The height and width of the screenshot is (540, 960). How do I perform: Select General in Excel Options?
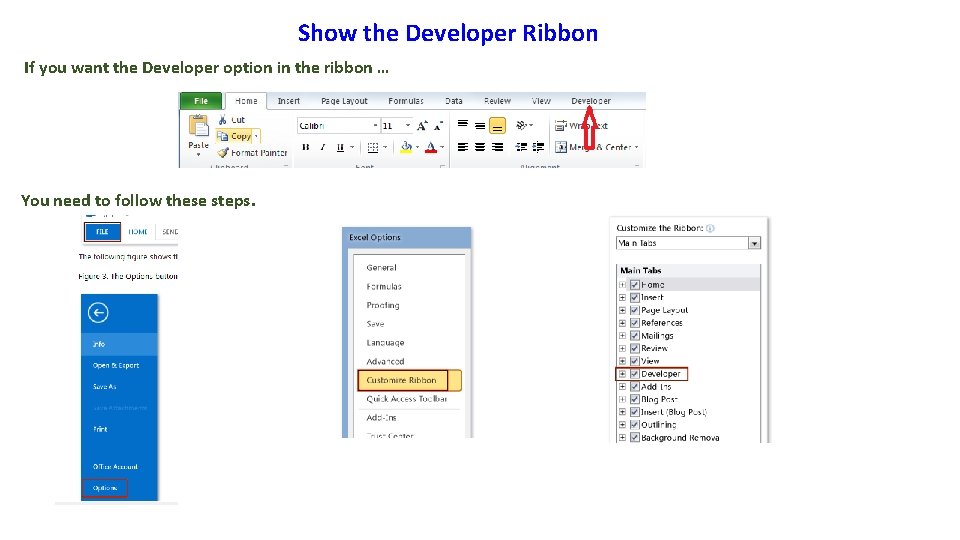[381, 268]
